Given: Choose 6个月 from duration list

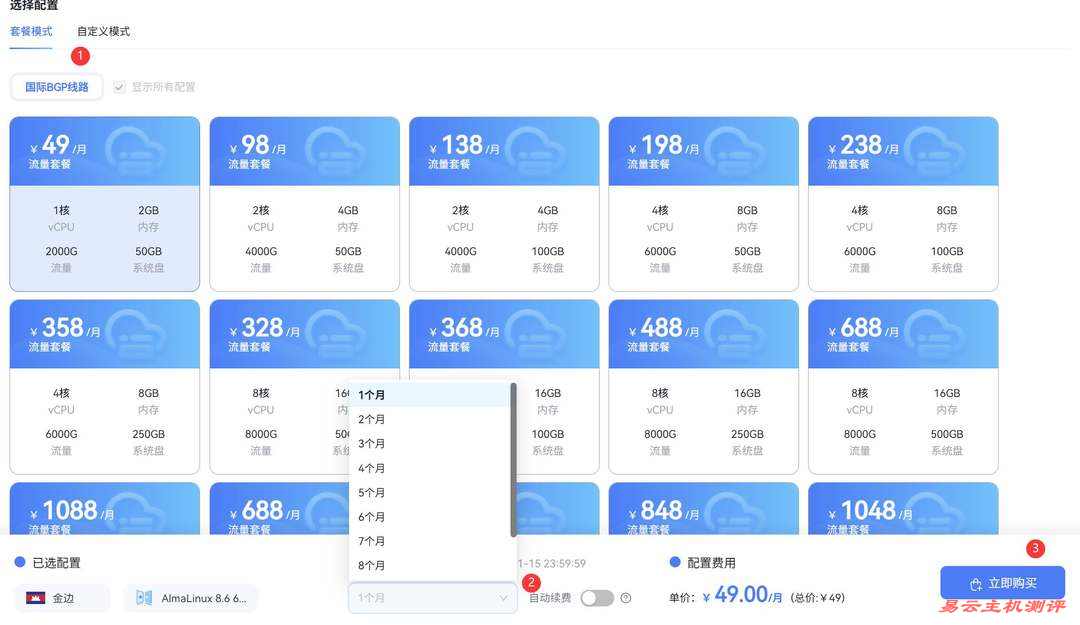Looking at the screenshot, I should [x=372, y=517].
